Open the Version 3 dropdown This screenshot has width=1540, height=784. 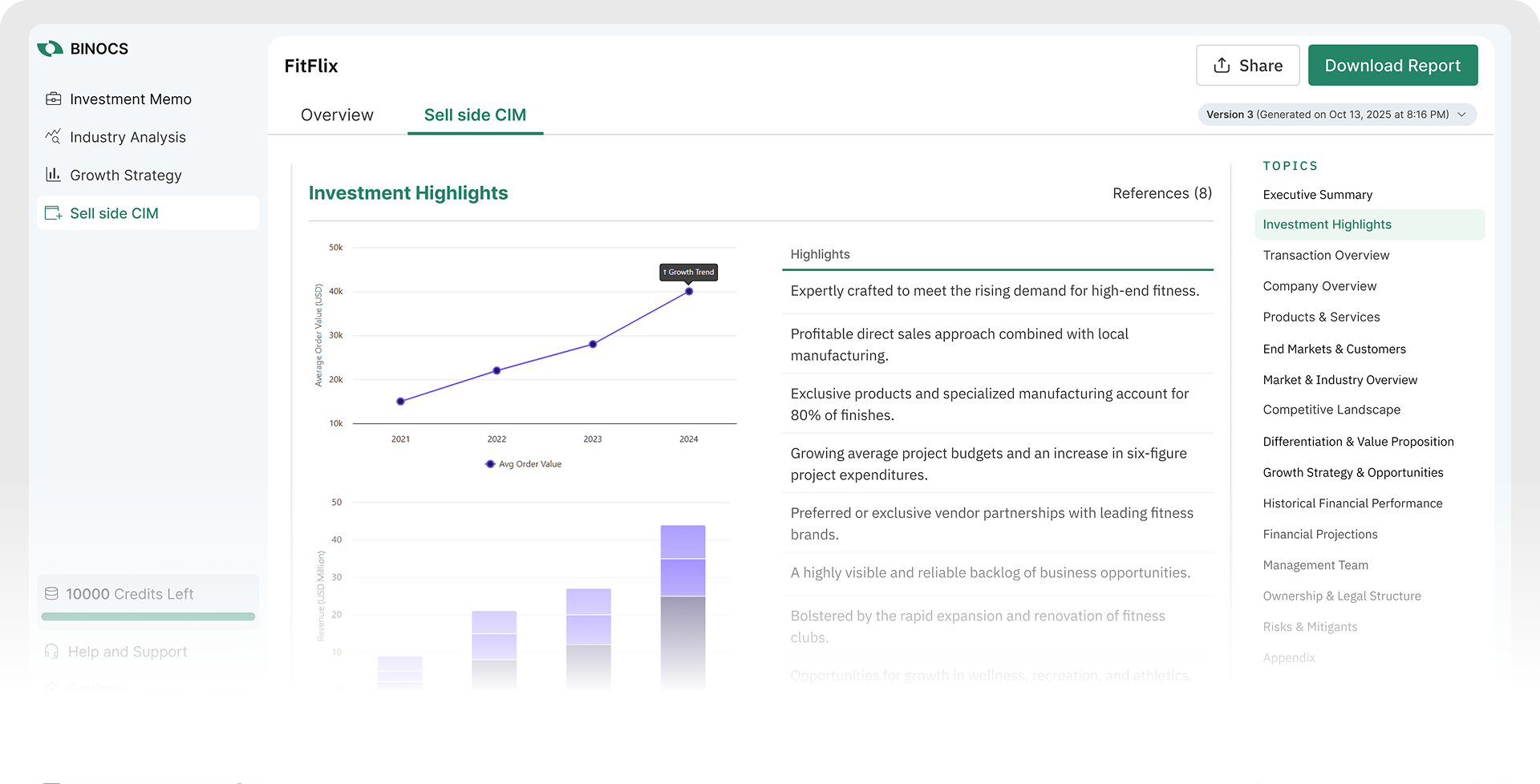coord(1327,115)
